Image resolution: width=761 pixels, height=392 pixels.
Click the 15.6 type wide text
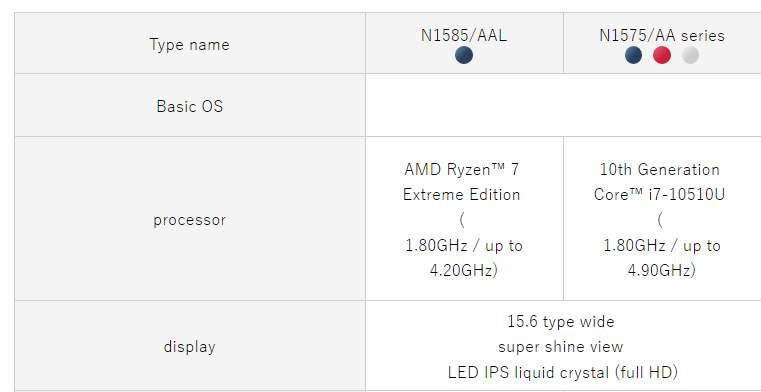(x=561, y=322)
